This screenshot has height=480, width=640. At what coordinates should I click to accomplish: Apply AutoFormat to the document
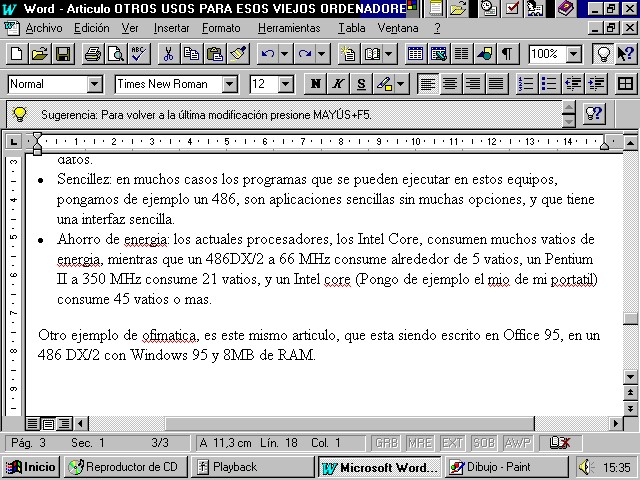point(348,54)
